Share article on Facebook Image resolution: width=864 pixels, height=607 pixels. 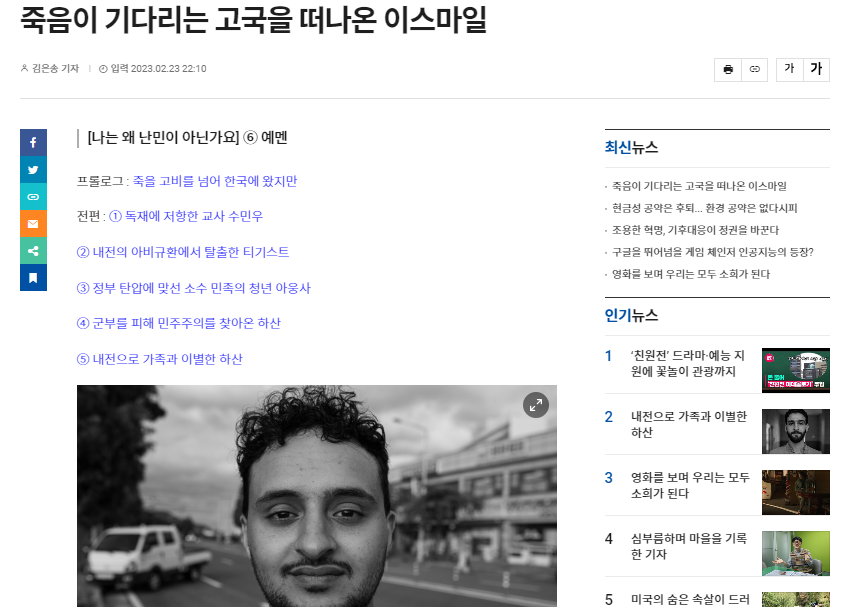click(x=33, y=143)
